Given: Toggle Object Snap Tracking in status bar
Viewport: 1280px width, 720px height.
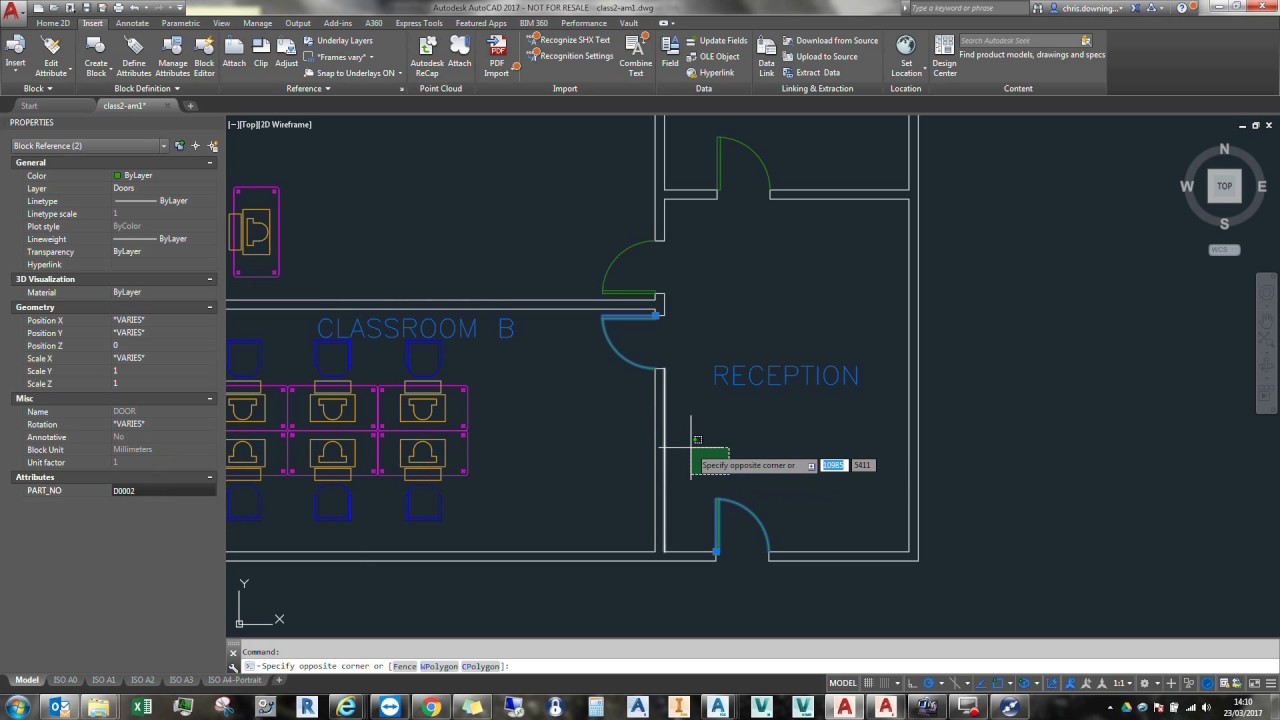Looking at the screenshot, I should point(981,683).
